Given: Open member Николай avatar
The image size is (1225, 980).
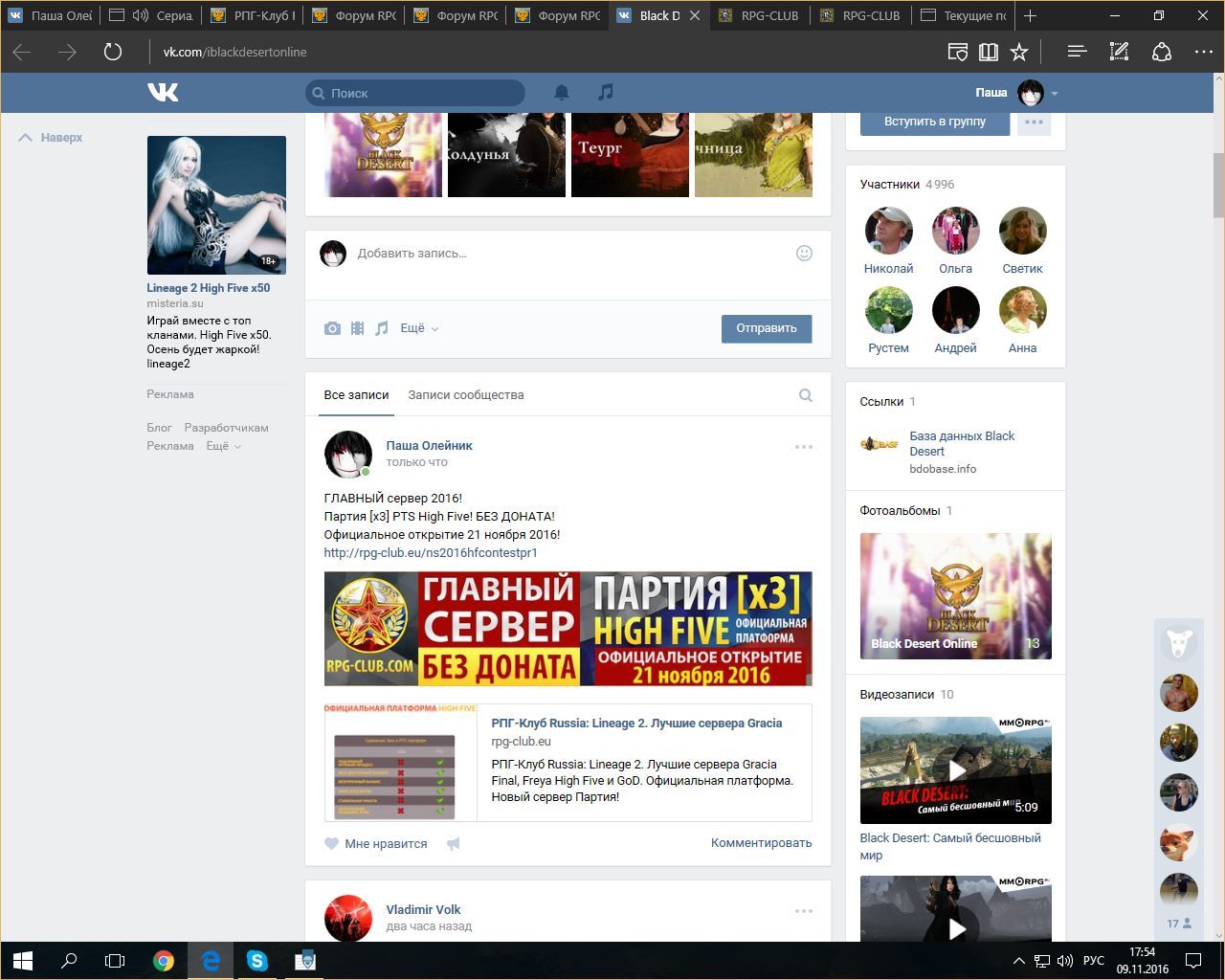Looking at the screenshot, I should pos(888,231).
